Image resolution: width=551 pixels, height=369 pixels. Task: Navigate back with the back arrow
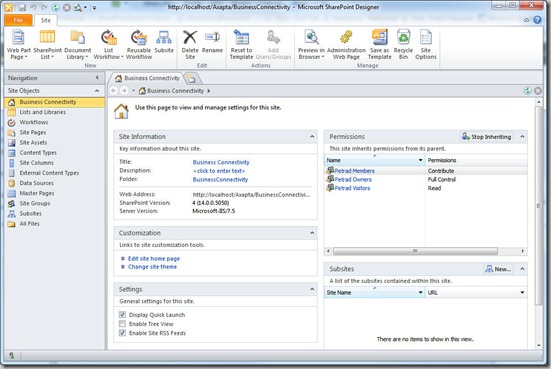click(114, 91)
